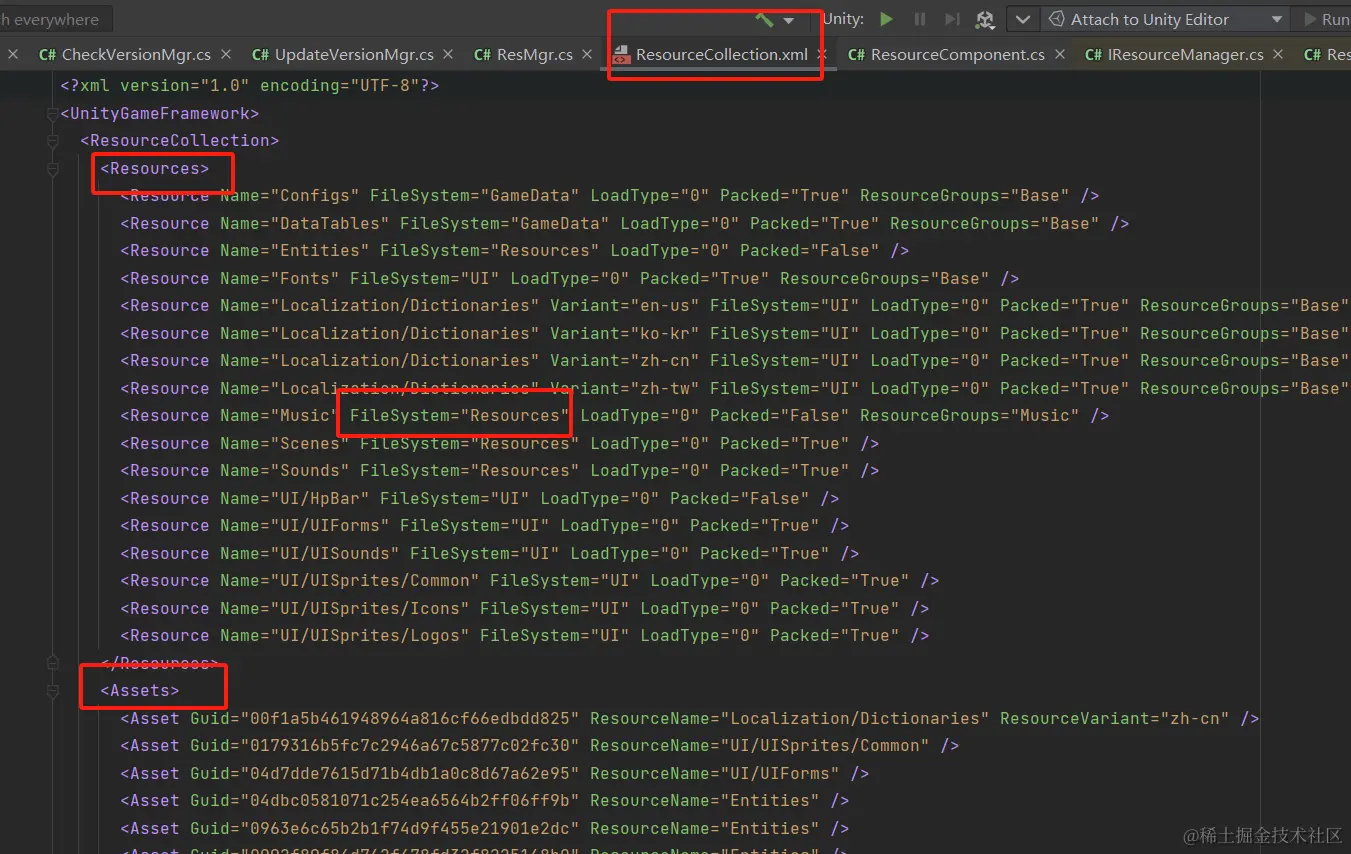Close the UpdateVersionMgr.cs tab
Image resolution: width=1351 pixels, height=854 pixels.
pos(448,54)
